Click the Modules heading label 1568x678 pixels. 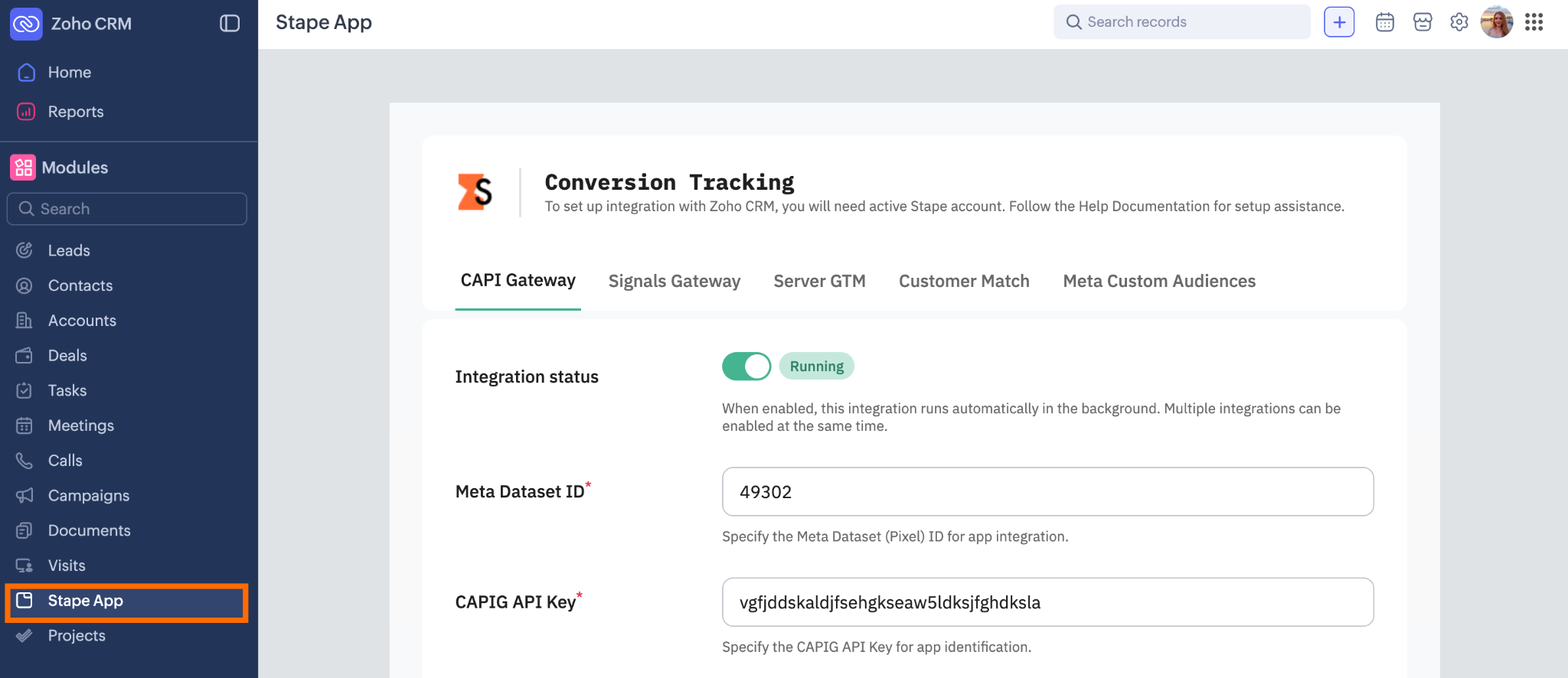click(75, 168)
